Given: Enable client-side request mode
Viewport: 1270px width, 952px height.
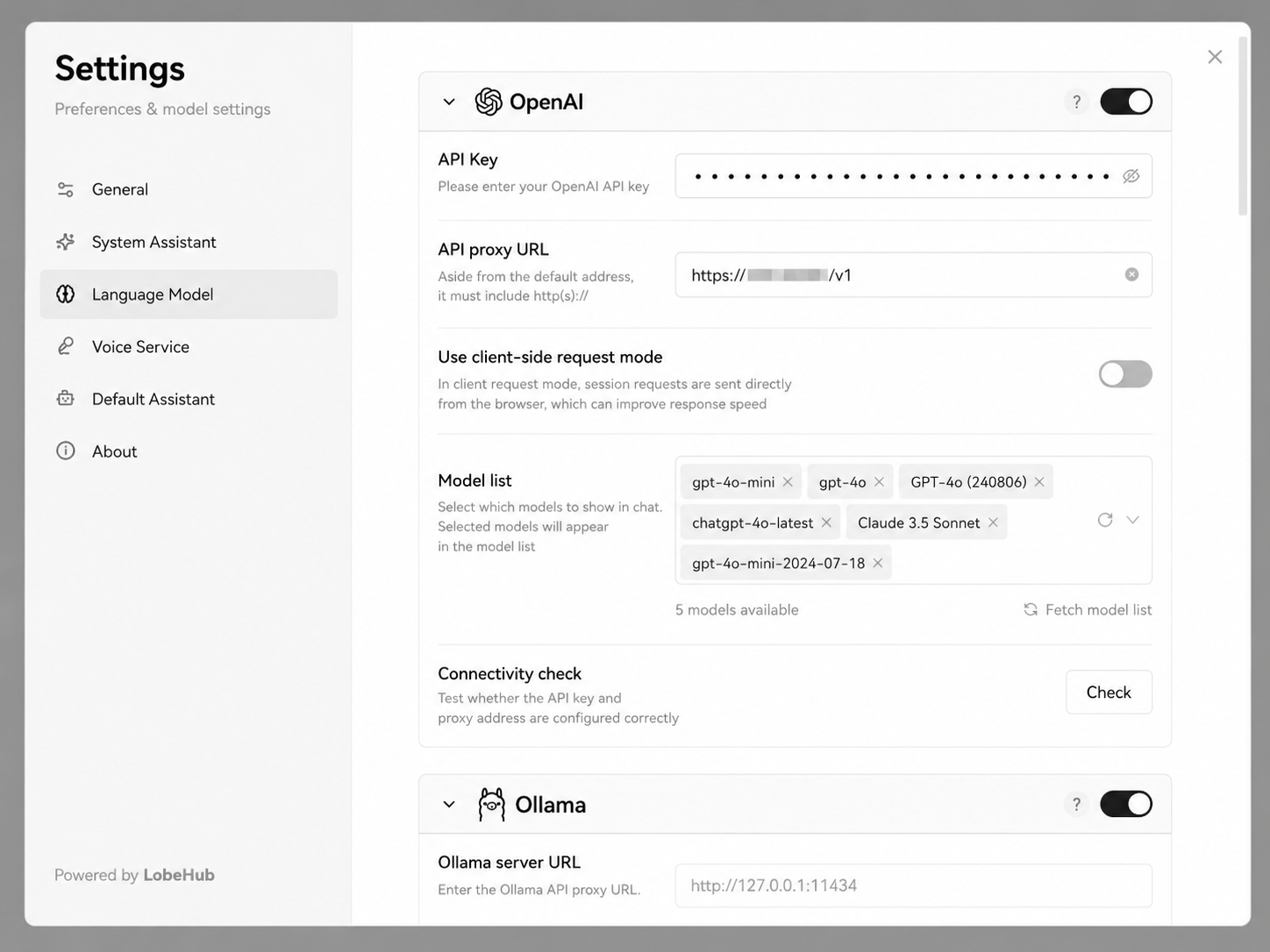Looking at the screenshot, I should [1126, 374].
